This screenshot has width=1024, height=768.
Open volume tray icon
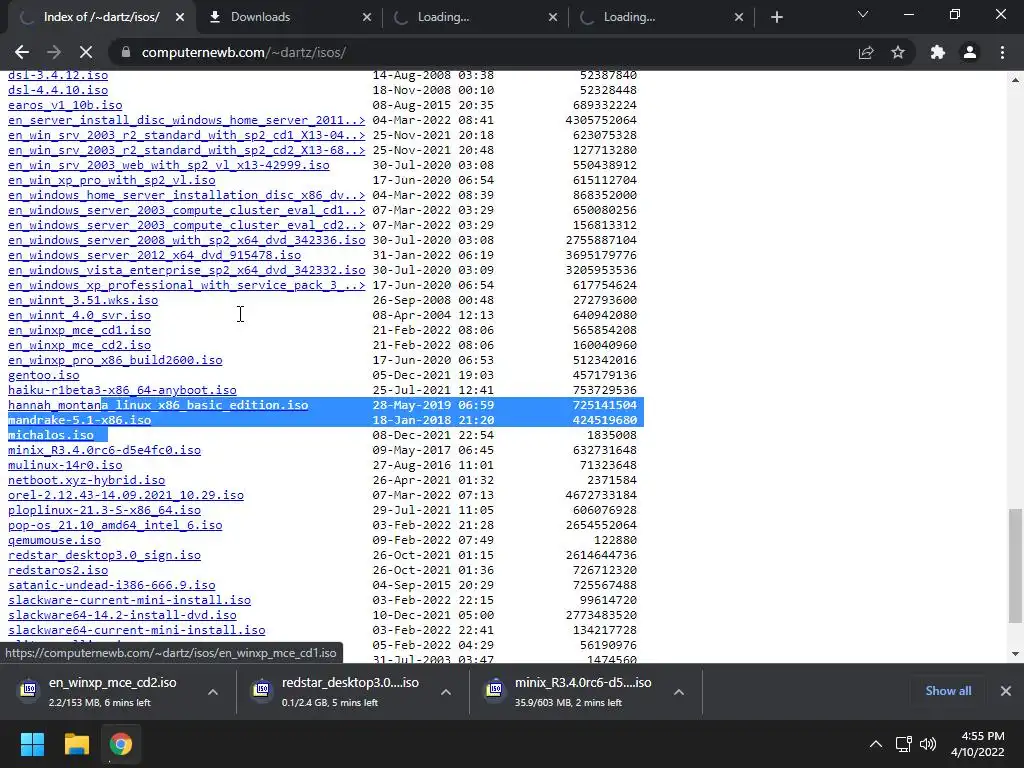point(927,744)
